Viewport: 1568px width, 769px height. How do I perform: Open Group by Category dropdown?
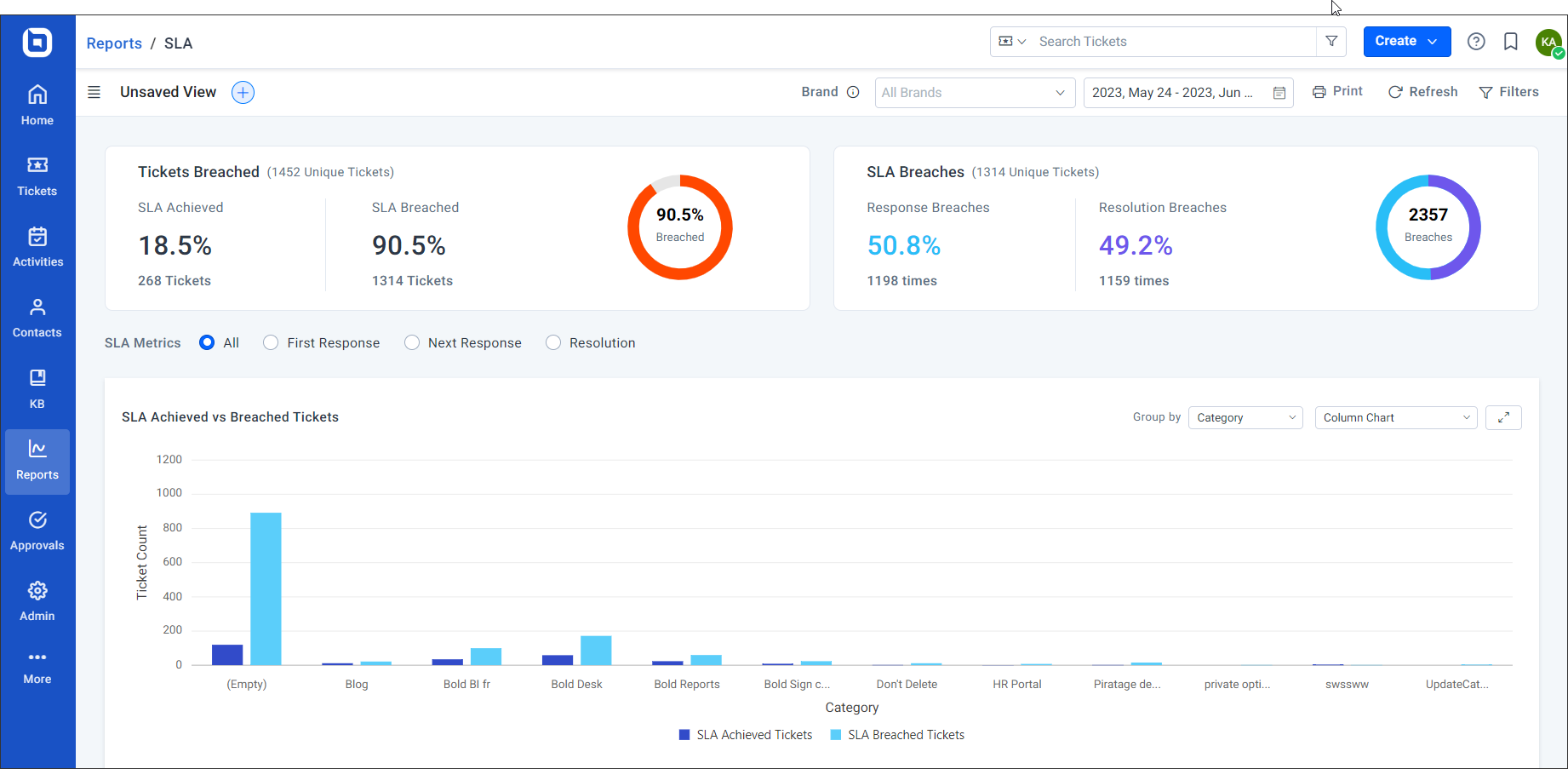coord(1245,417)
